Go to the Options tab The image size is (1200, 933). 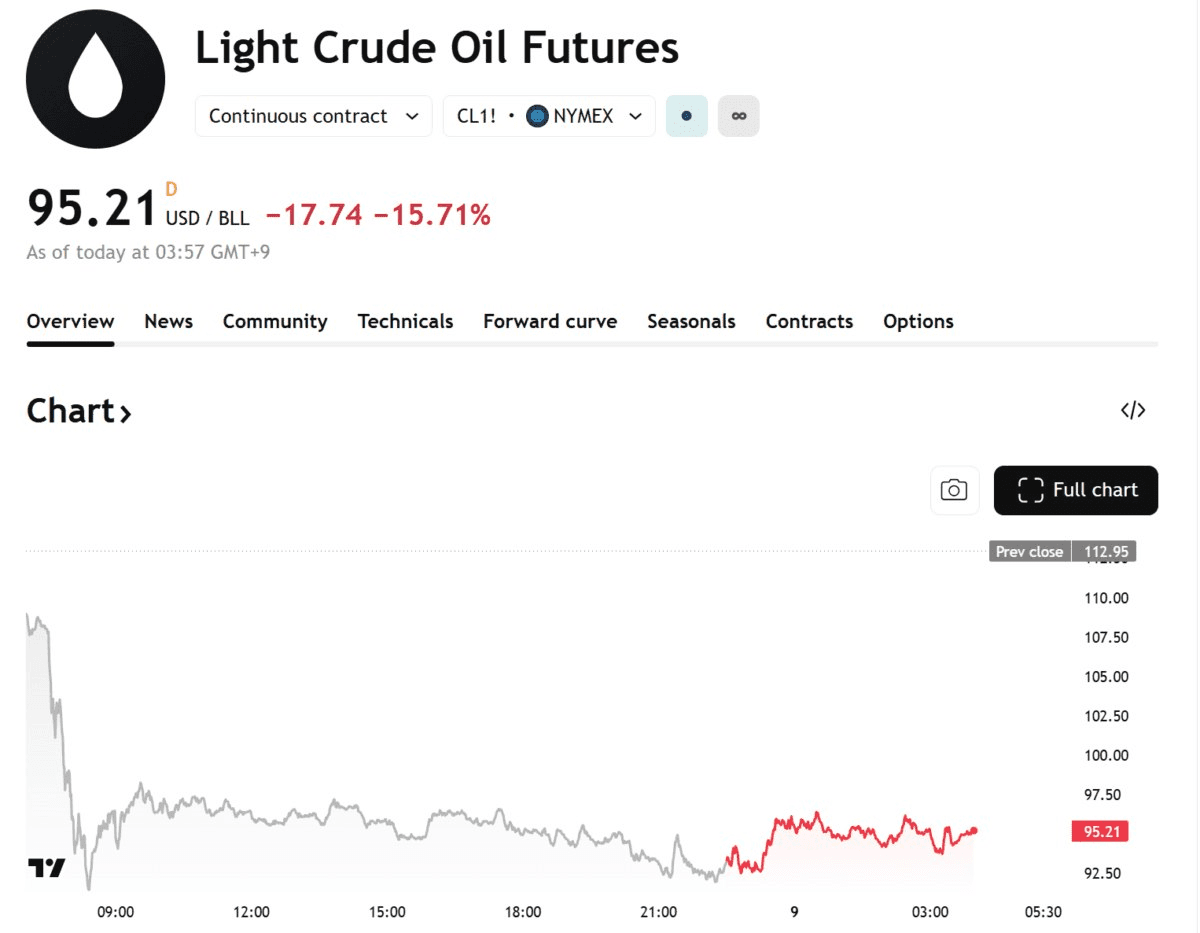pos(918,321)
